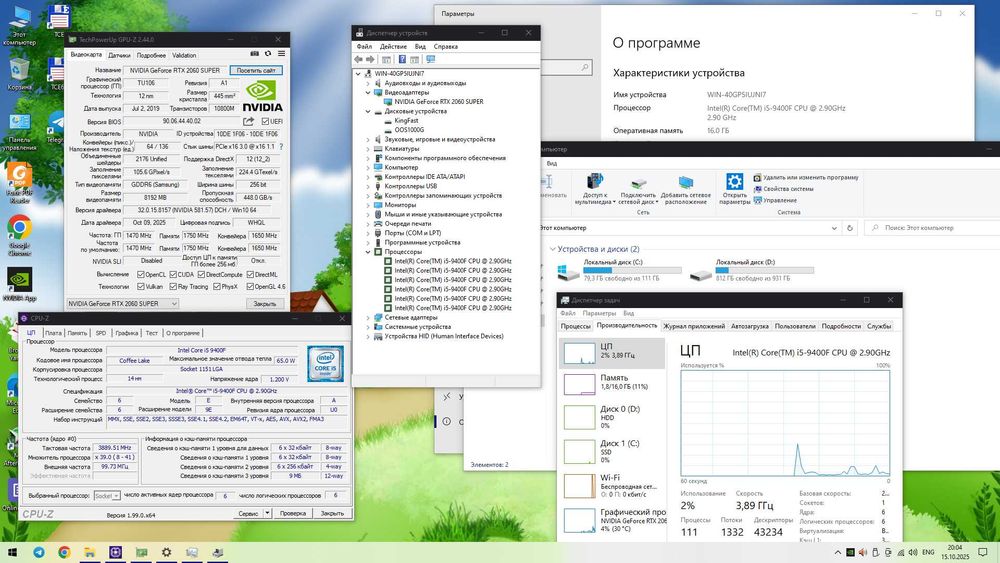The height and width of the screenshot is (563, 1000).
Task: Collapse Видеоадаптеры tree node
Action: tap(368, 92)
